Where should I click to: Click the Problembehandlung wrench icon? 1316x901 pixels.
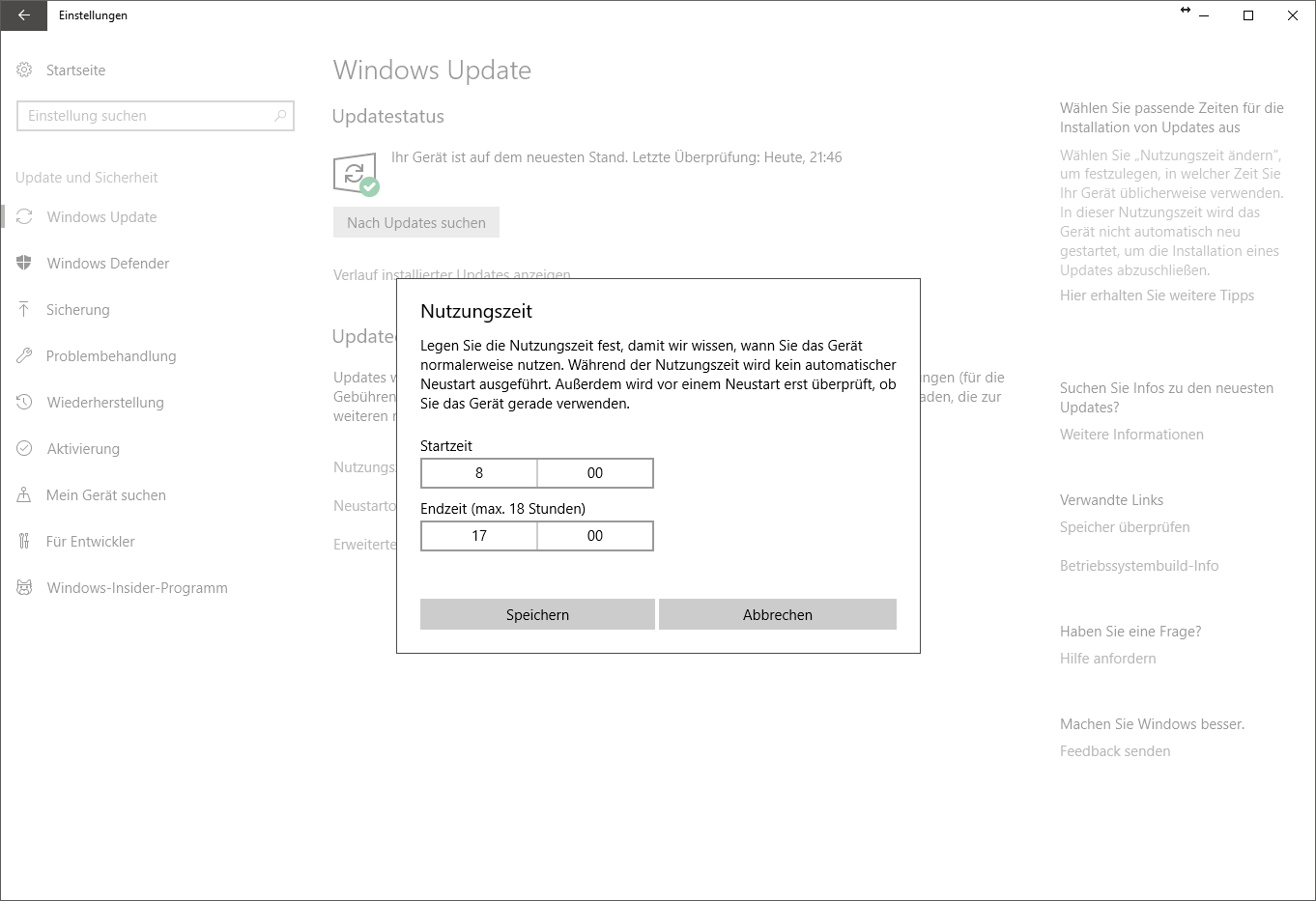tap(24, 355)
